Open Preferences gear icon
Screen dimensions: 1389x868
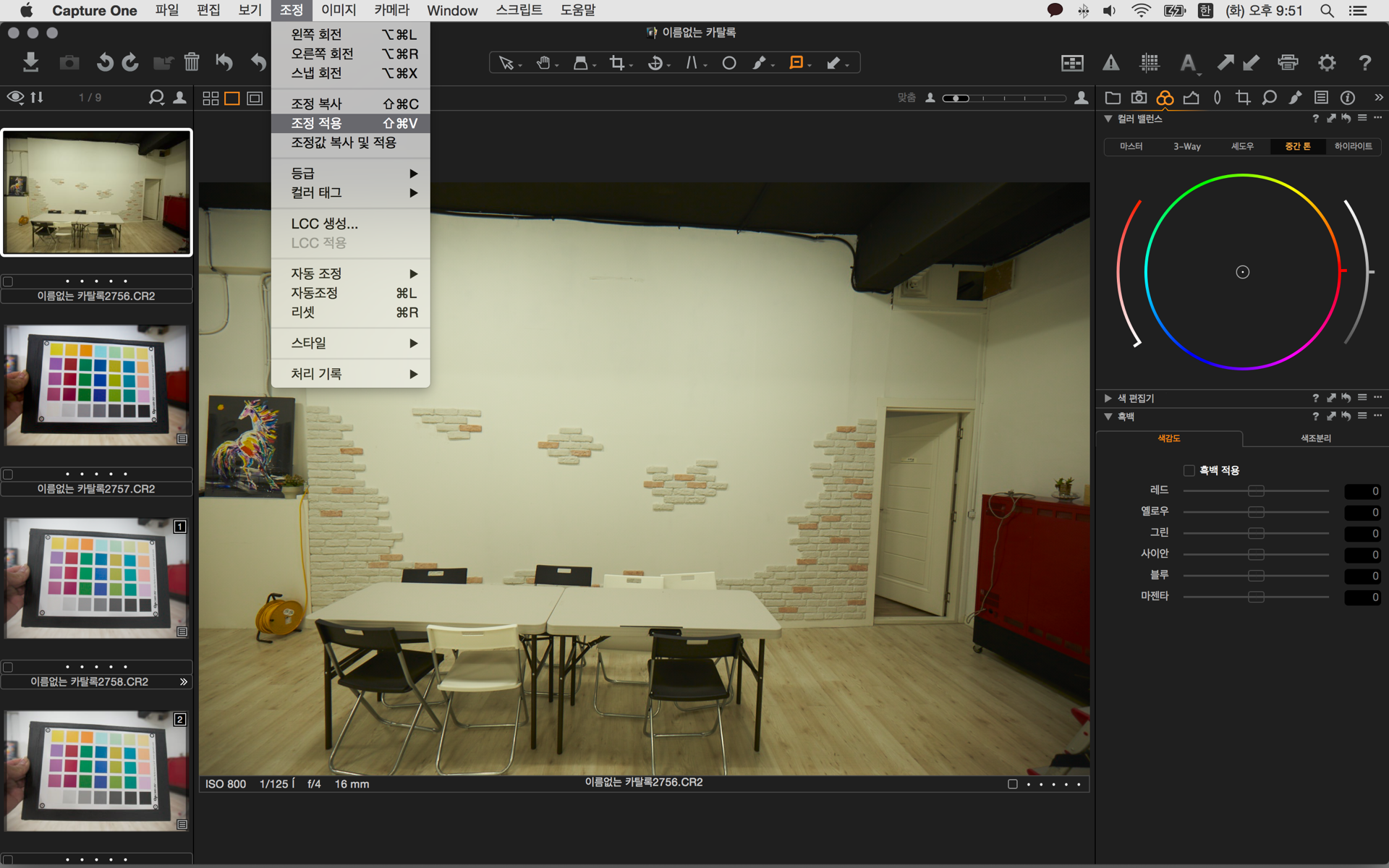(x=1326, y=63)
